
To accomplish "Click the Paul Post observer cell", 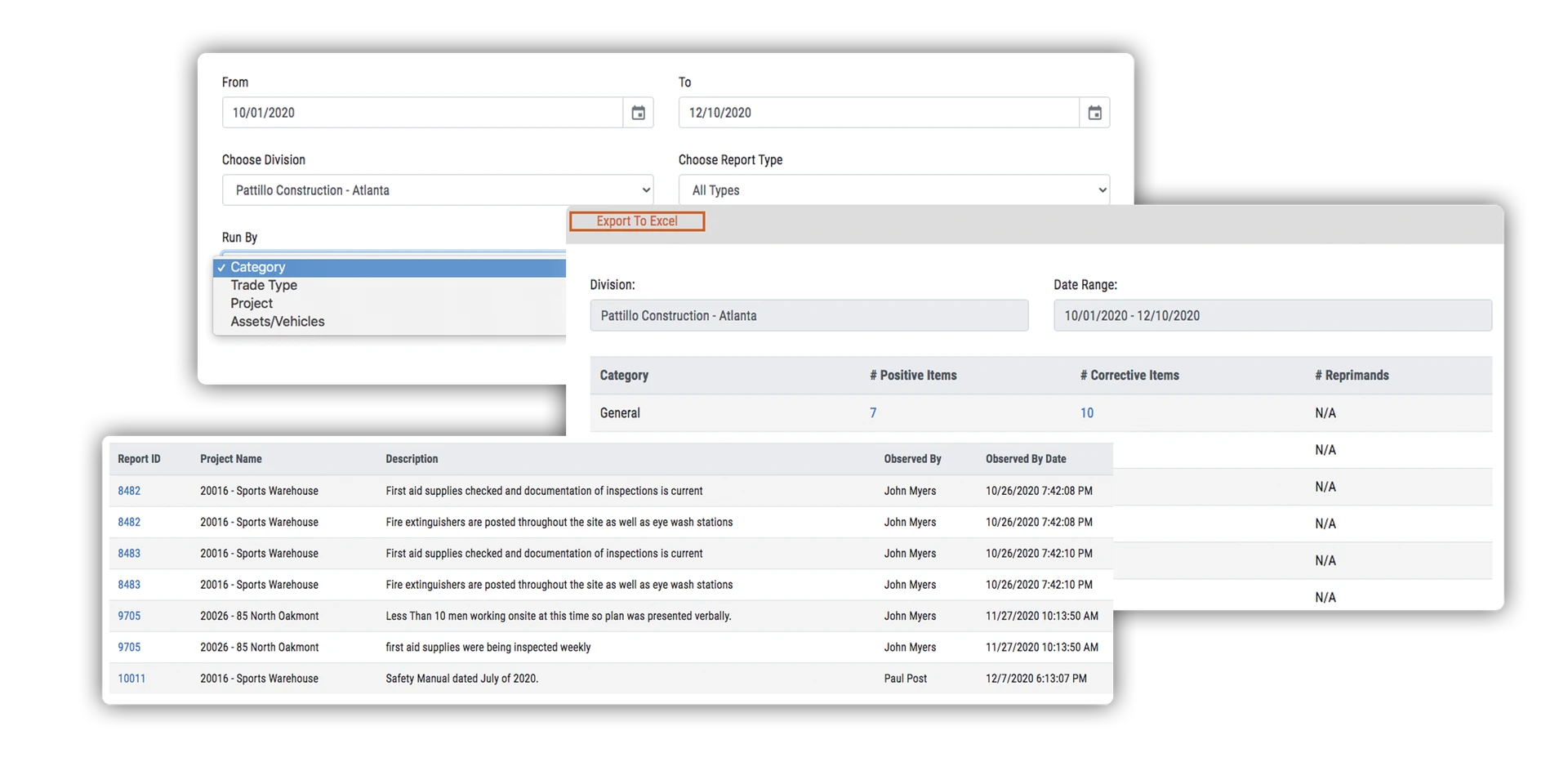I will tap(905, 679).
